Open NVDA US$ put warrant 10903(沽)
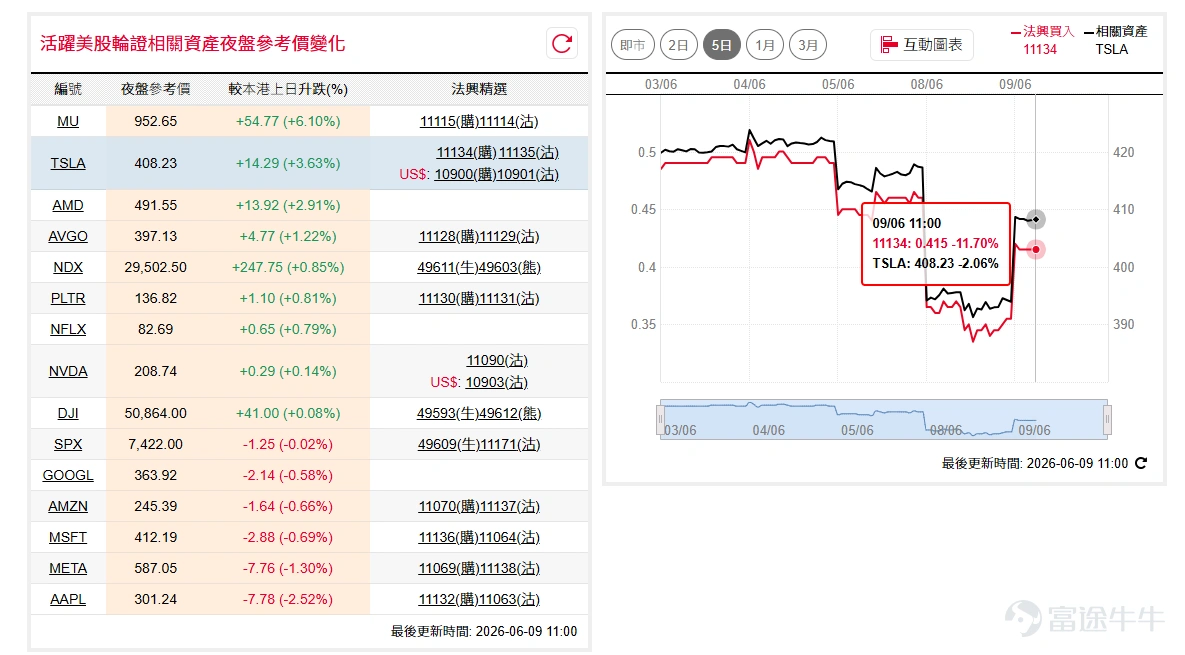 (497, 382)
